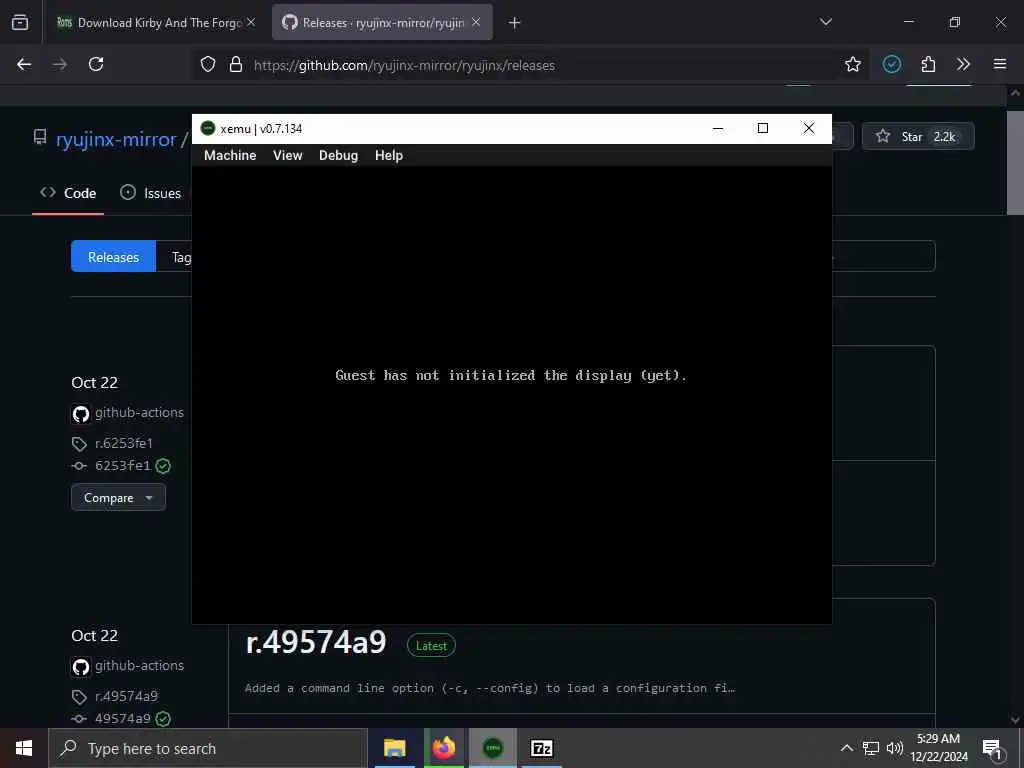Click verified check beside 6253fe1 commit
Viewport: 1024px width, 768px height.
163,466
